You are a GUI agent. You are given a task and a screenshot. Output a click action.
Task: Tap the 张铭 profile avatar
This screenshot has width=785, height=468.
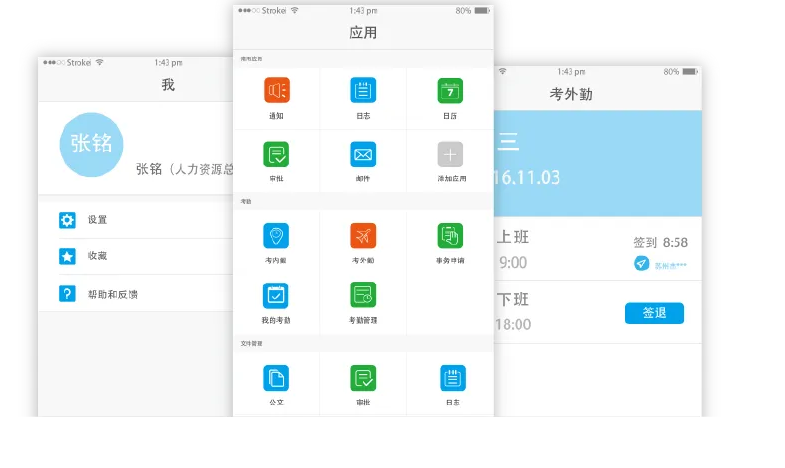(x=91, y=144)
